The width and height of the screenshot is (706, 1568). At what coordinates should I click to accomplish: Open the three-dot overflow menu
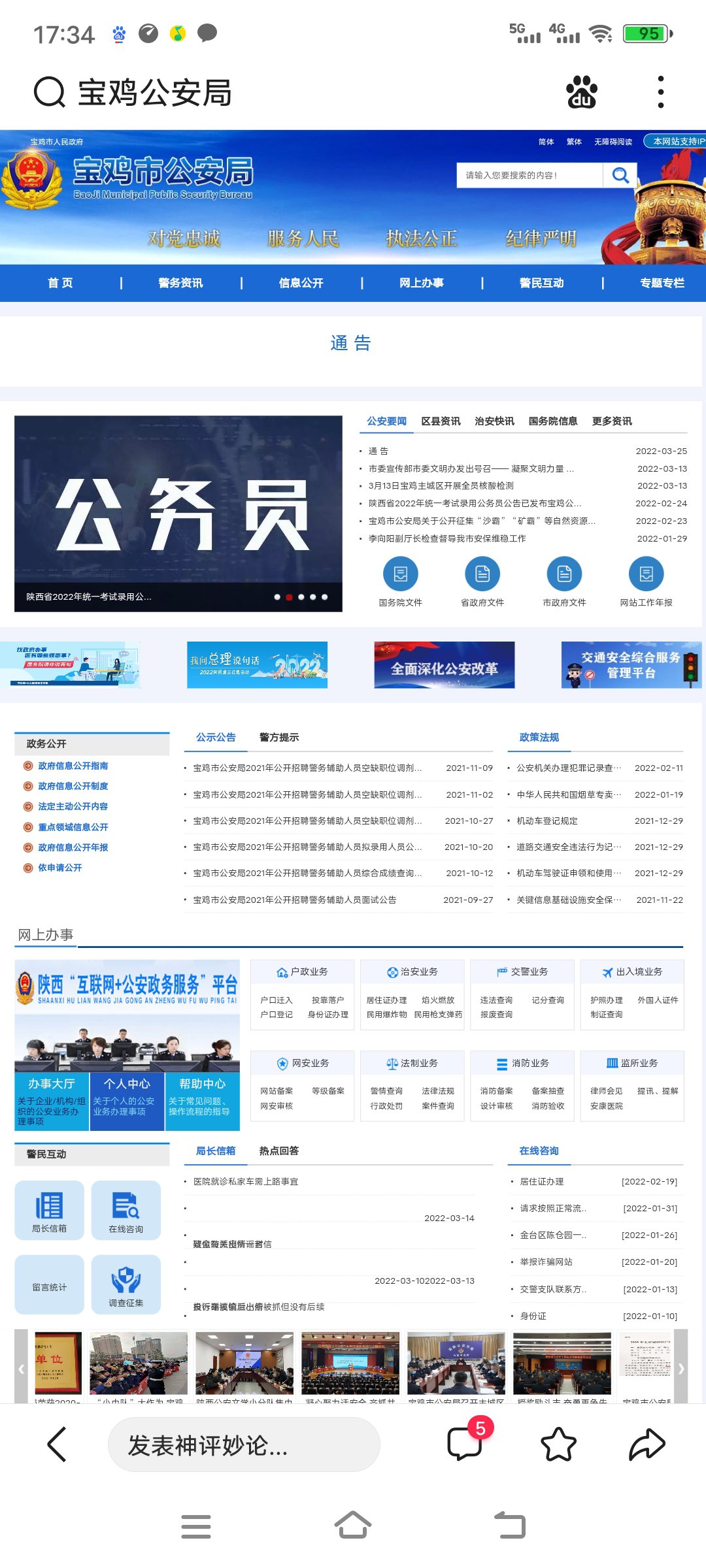pyautogui.click(x=661, y=91)
